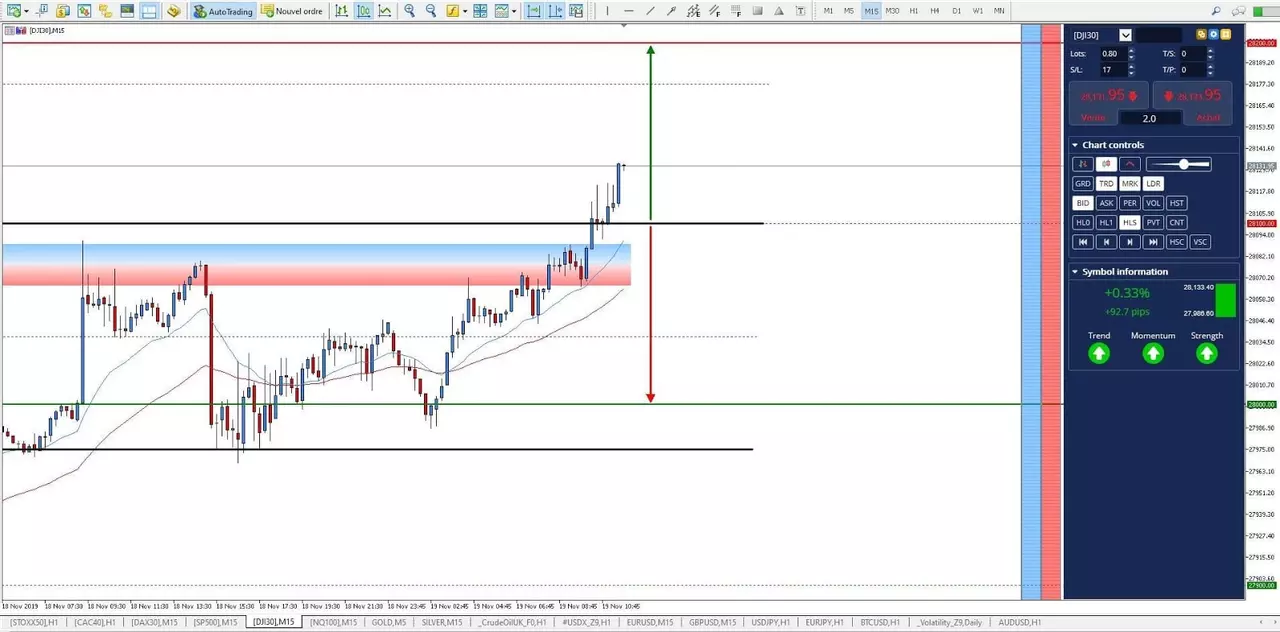Click the Achat buy price button
This screenshot has width=1280, height=632.
(x=1193, y=103)
